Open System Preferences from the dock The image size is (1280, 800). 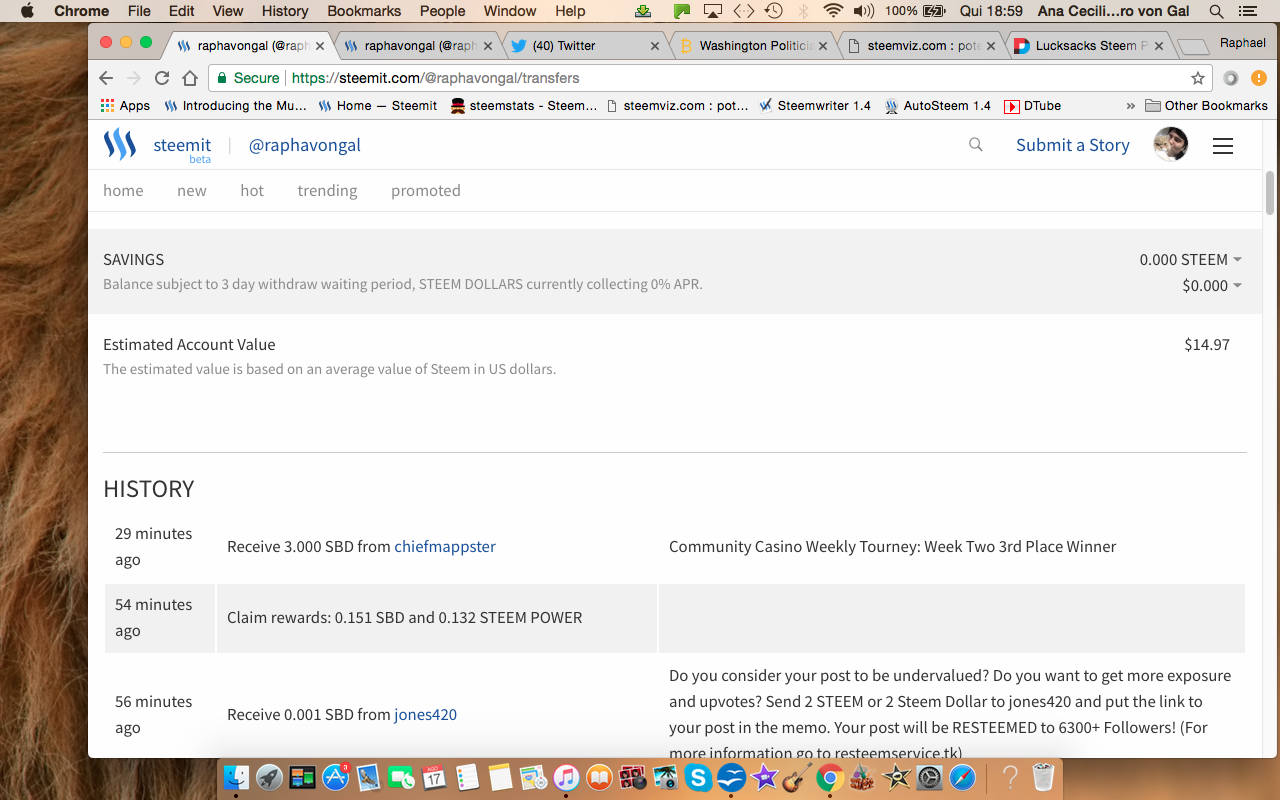929,777
